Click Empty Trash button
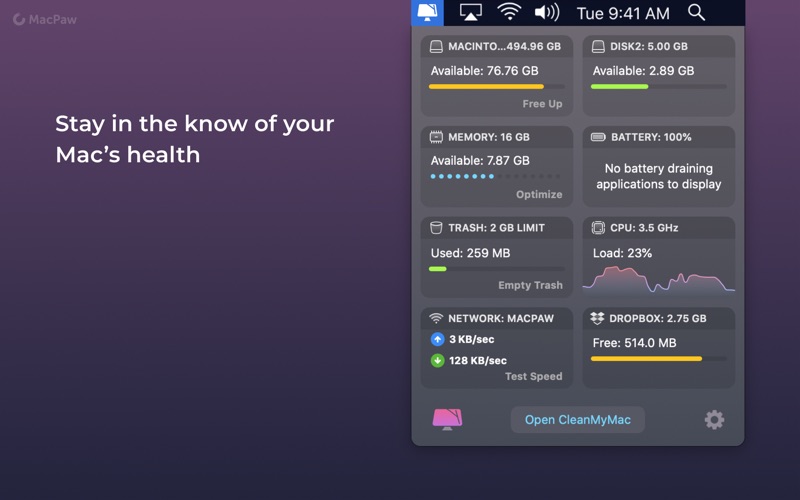 tap(531, 285)
